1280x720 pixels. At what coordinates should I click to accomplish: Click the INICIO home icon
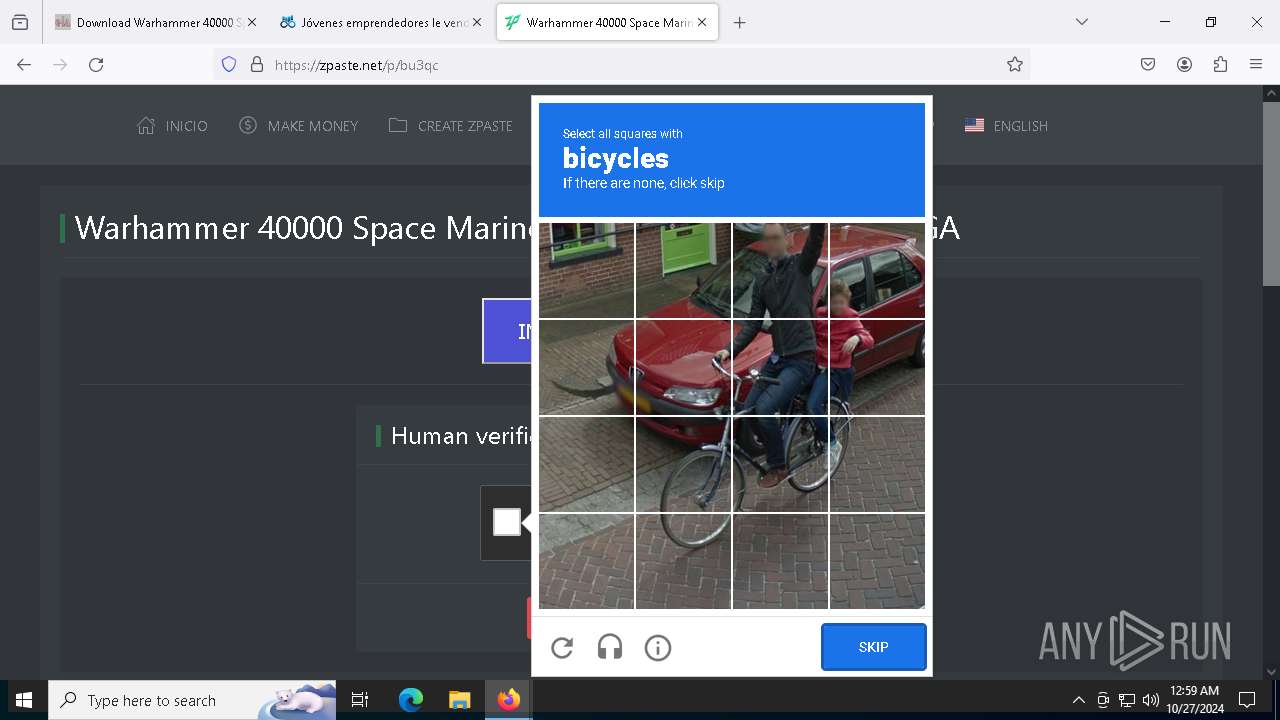click(146, 126)
